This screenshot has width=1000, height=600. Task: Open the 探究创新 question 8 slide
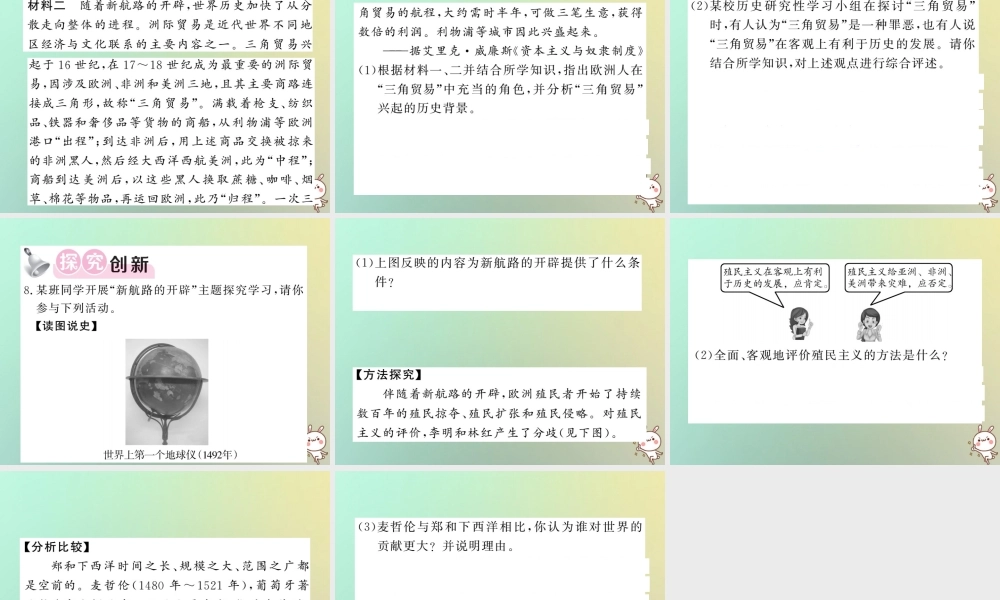(x=165, y=341)
